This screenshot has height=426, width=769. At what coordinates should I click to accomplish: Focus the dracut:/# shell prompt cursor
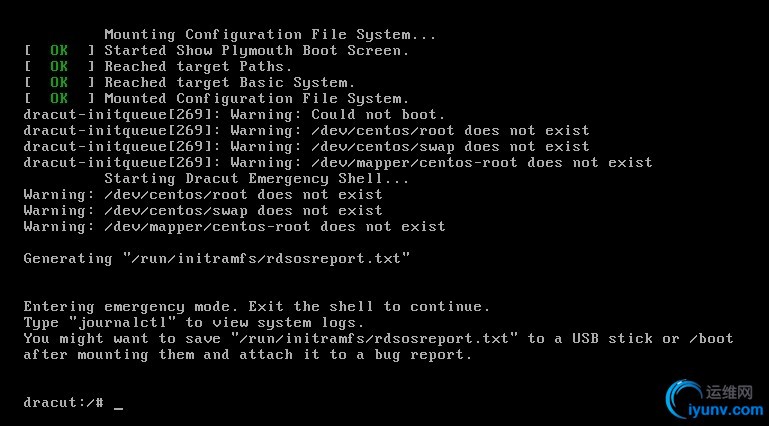(118, 403)
